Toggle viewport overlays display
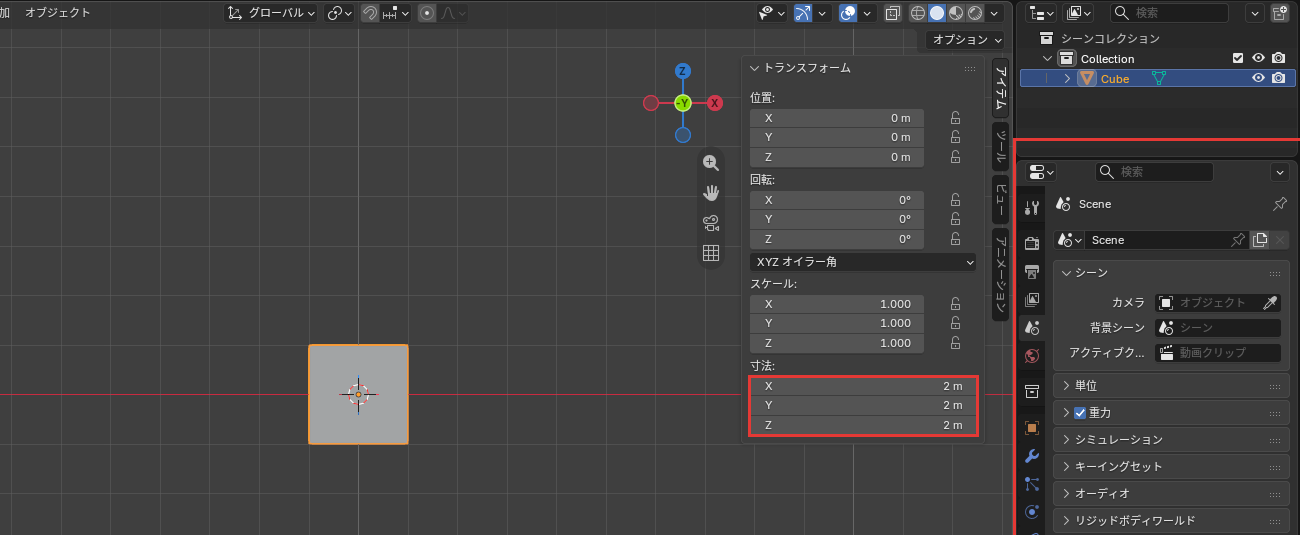 pos(848,13)
